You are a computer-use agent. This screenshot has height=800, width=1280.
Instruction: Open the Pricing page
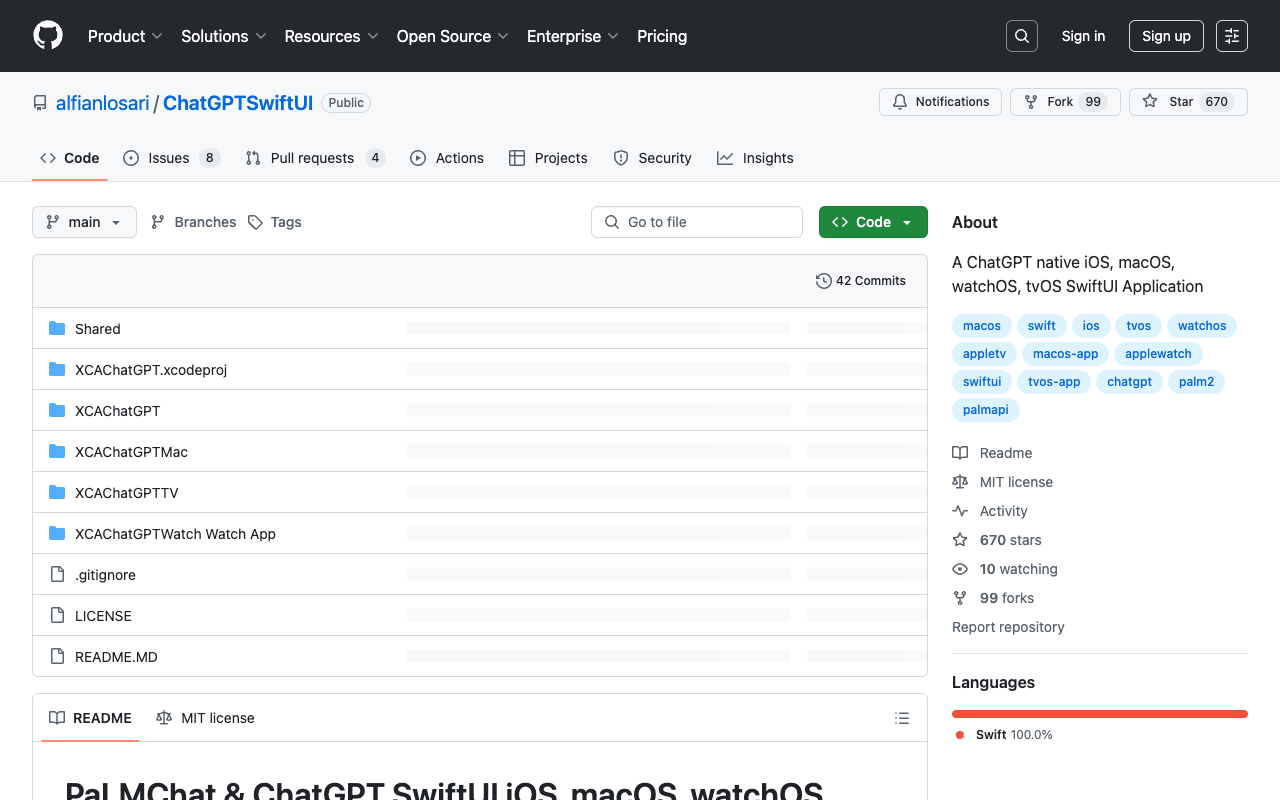click(x=662, y=36)
